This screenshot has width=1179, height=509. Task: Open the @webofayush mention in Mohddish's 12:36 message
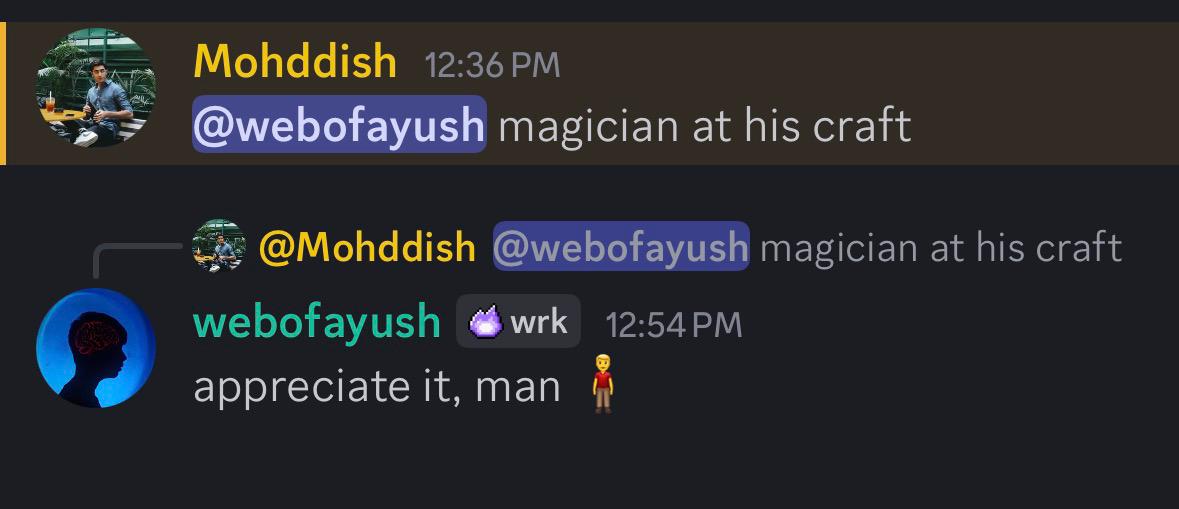tap(339, 125)
